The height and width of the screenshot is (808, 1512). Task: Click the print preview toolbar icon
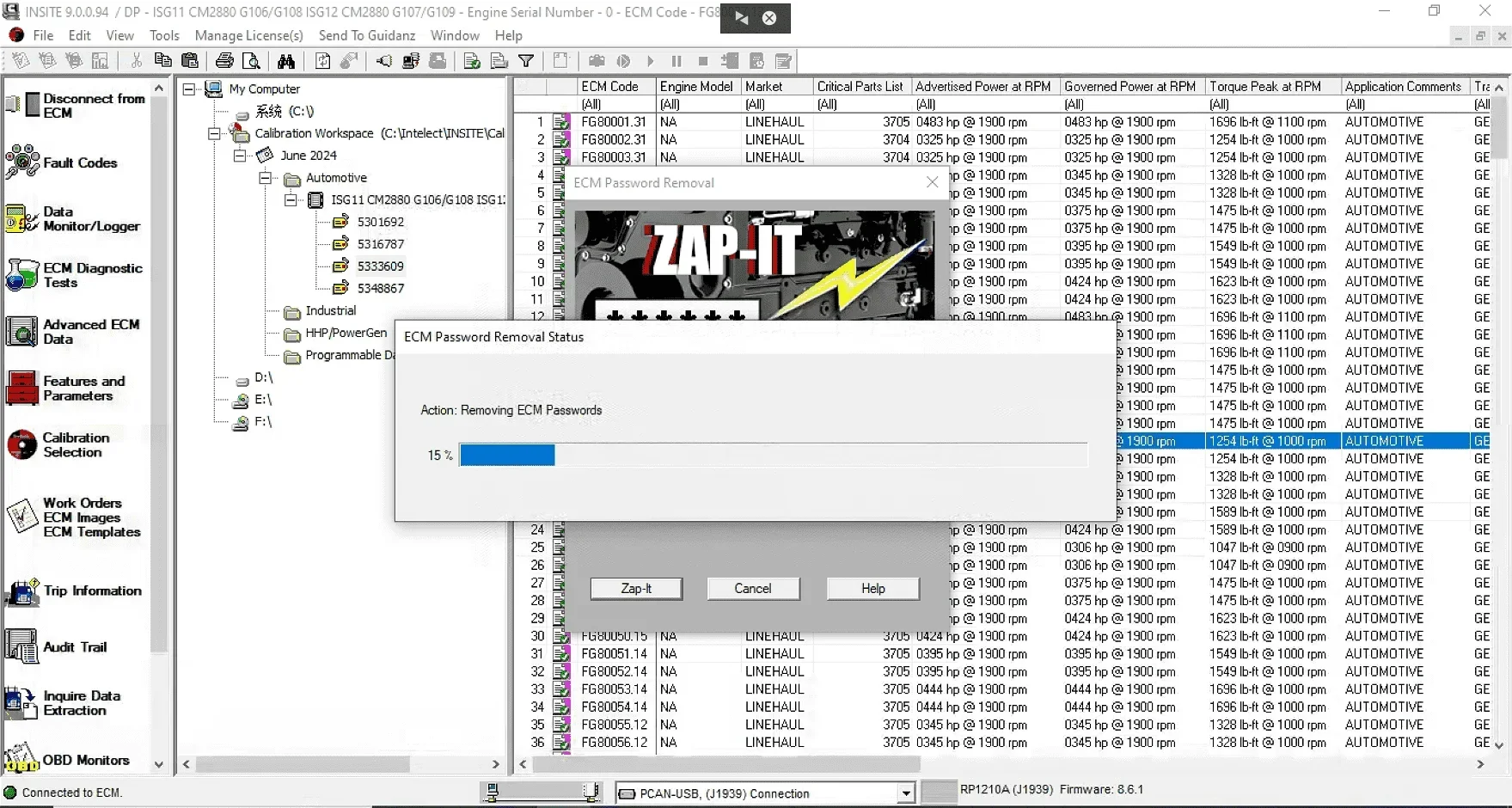click(251, 61)
